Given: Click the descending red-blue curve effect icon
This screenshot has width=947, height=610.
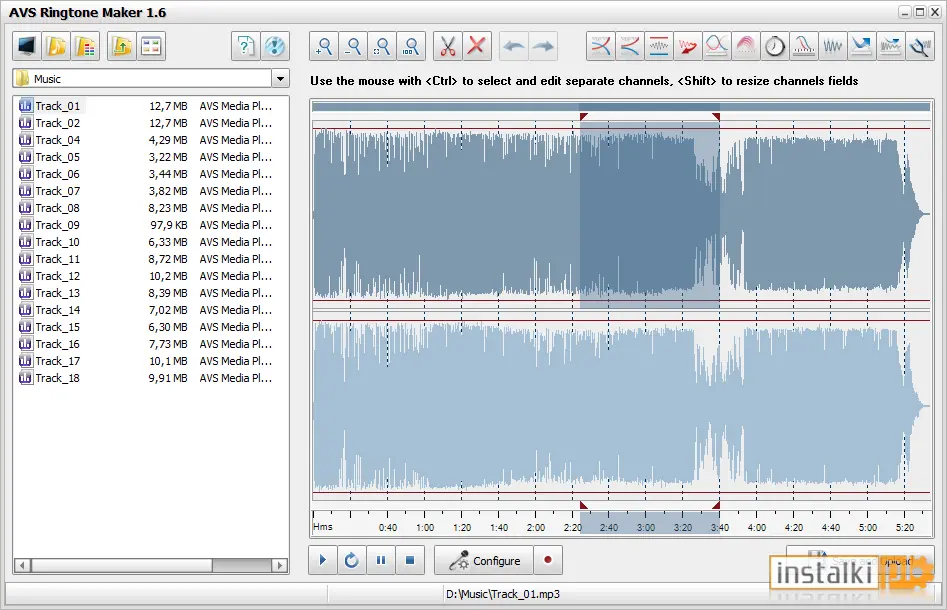Looking at the screenshot, I should 804,47.
